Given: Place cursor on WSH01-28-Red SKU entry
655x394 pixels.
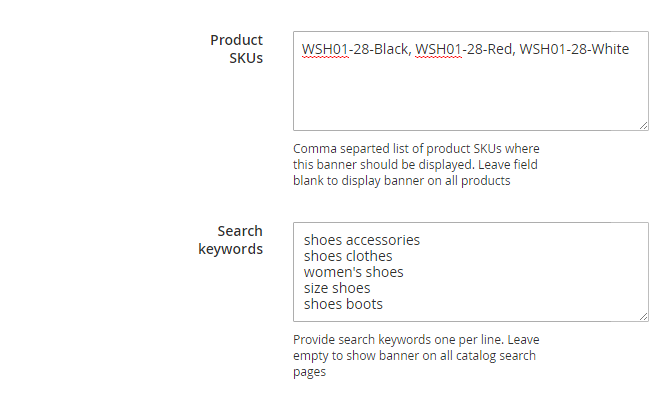Looking at the screenshot, I should tap(465, 49).
